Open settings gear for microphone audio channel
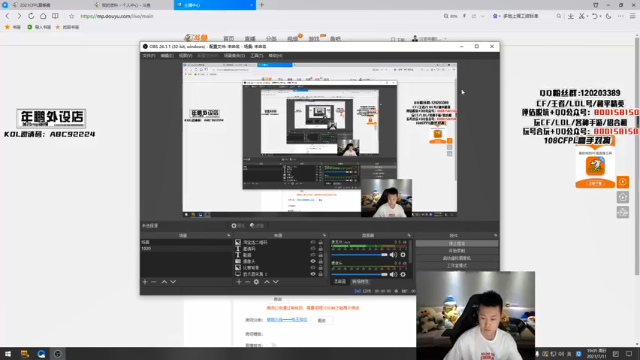The height and width of the screenshot is (360, 640). [403, 274]
